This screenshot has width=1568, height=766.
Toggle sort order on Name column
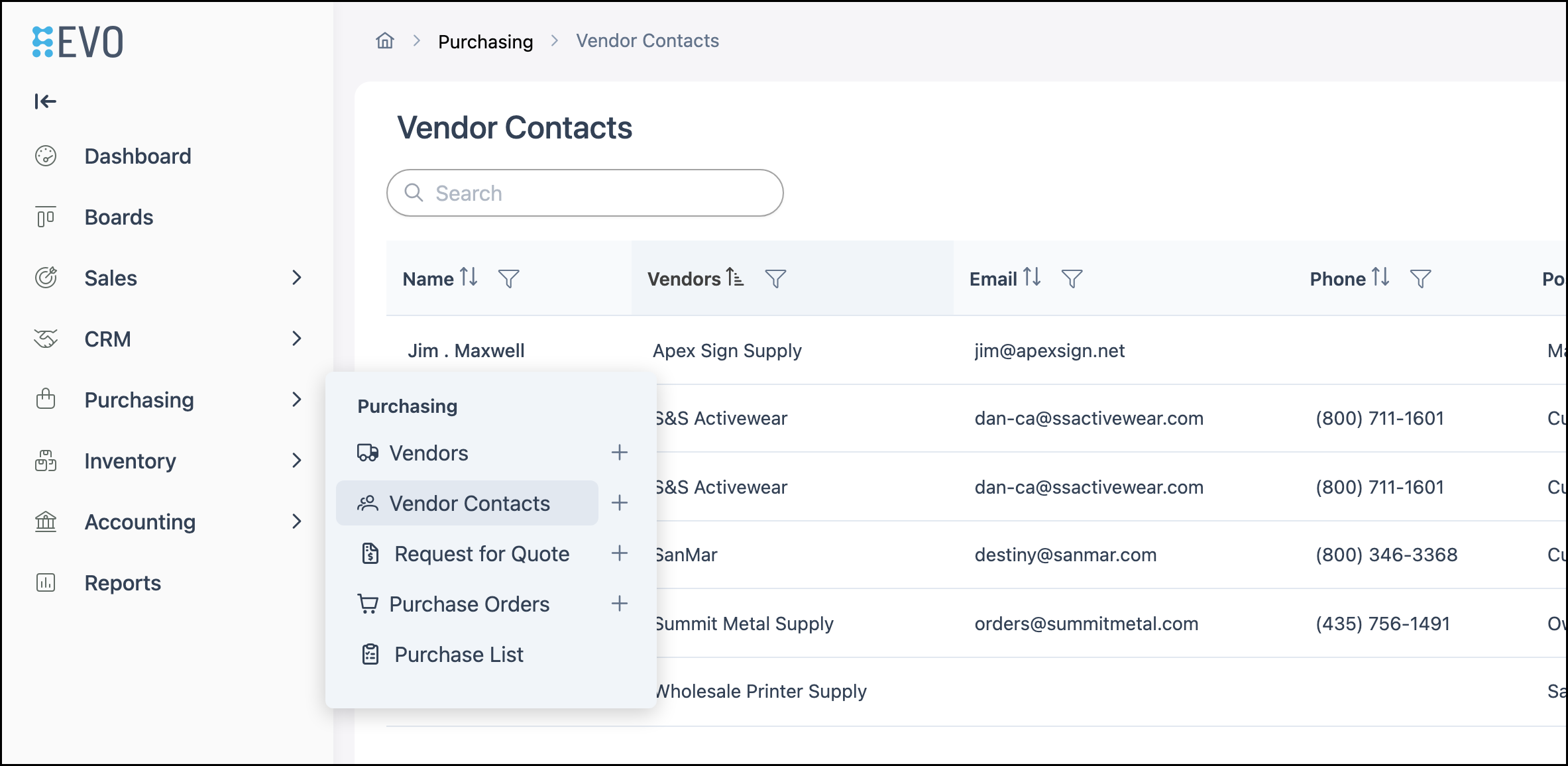coord(469,277)
